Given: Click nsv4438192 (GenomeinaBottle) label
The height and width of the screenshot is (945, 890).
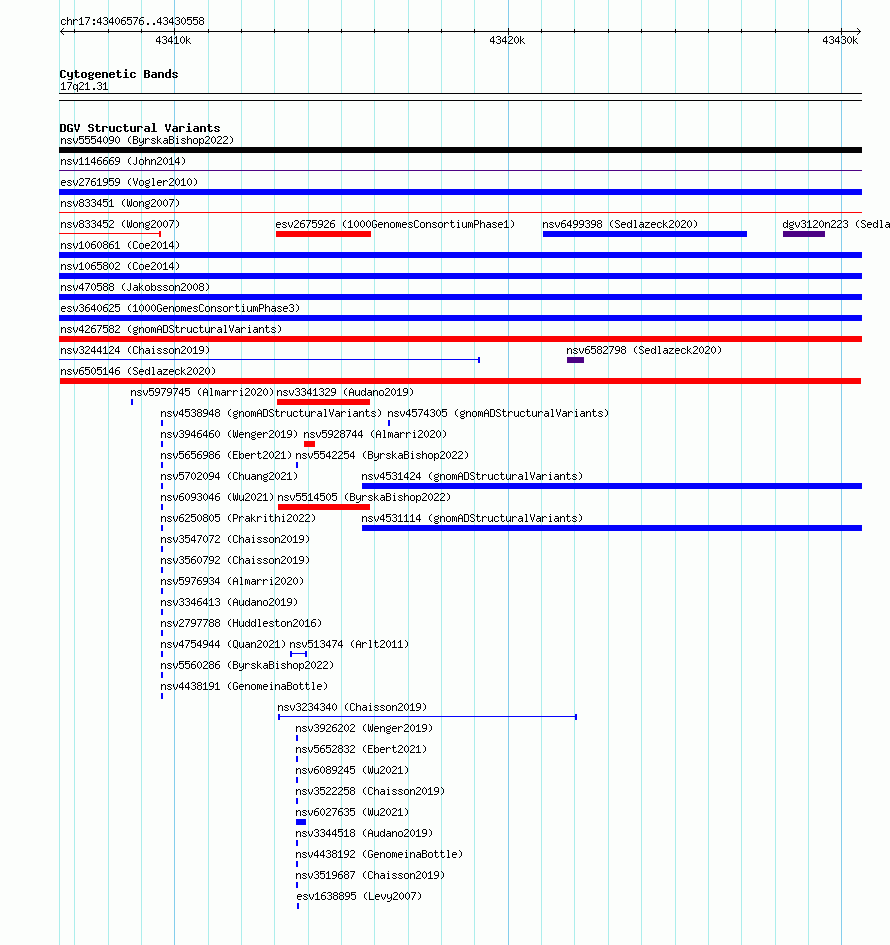Looking at the screenshot, I should coord(379,855).
